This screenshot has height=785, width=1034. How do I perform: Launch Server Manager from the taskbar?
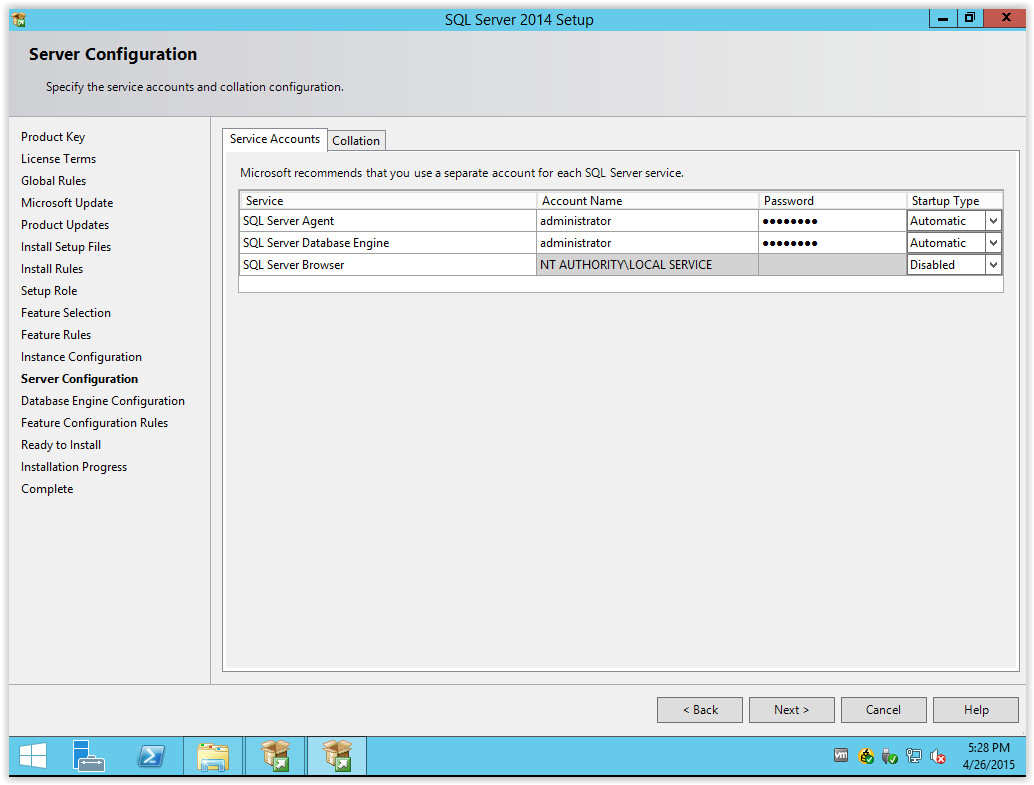(88, 756)
